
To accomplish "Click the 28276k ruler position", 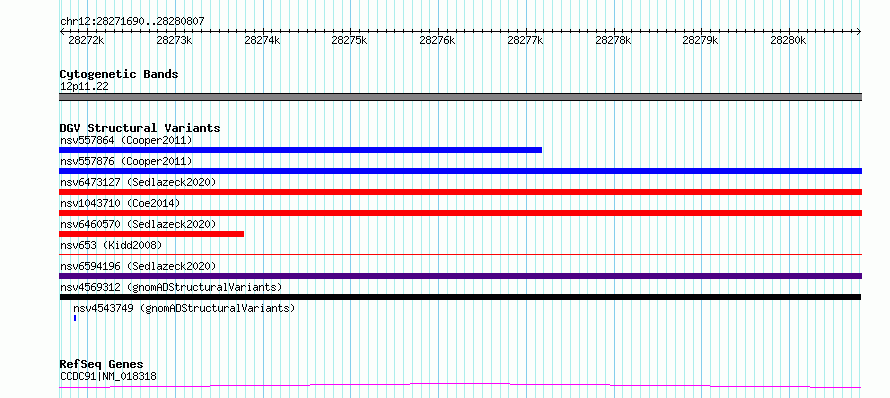I will pos(437,40).
